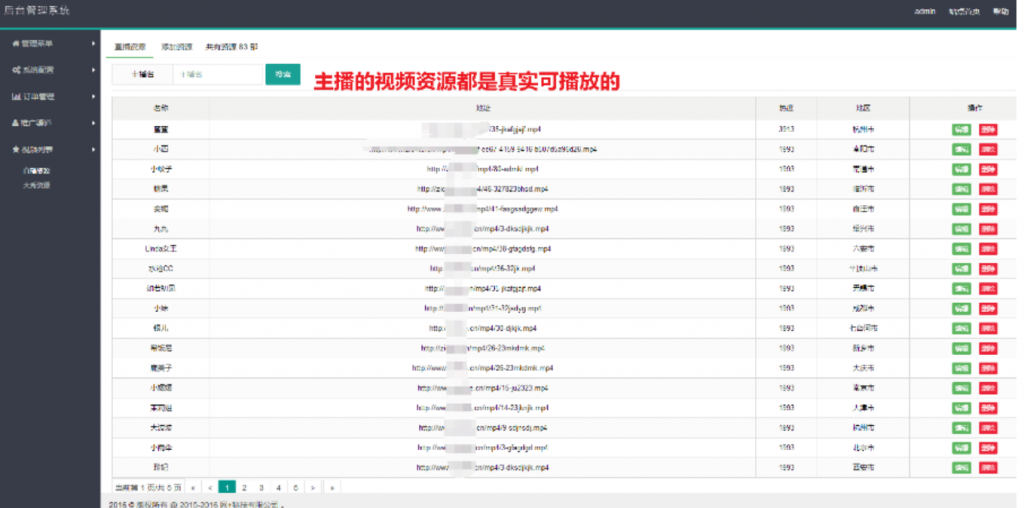Delete the row located in 大庆市
The image size is (1024, 508).
pos(988,368)
